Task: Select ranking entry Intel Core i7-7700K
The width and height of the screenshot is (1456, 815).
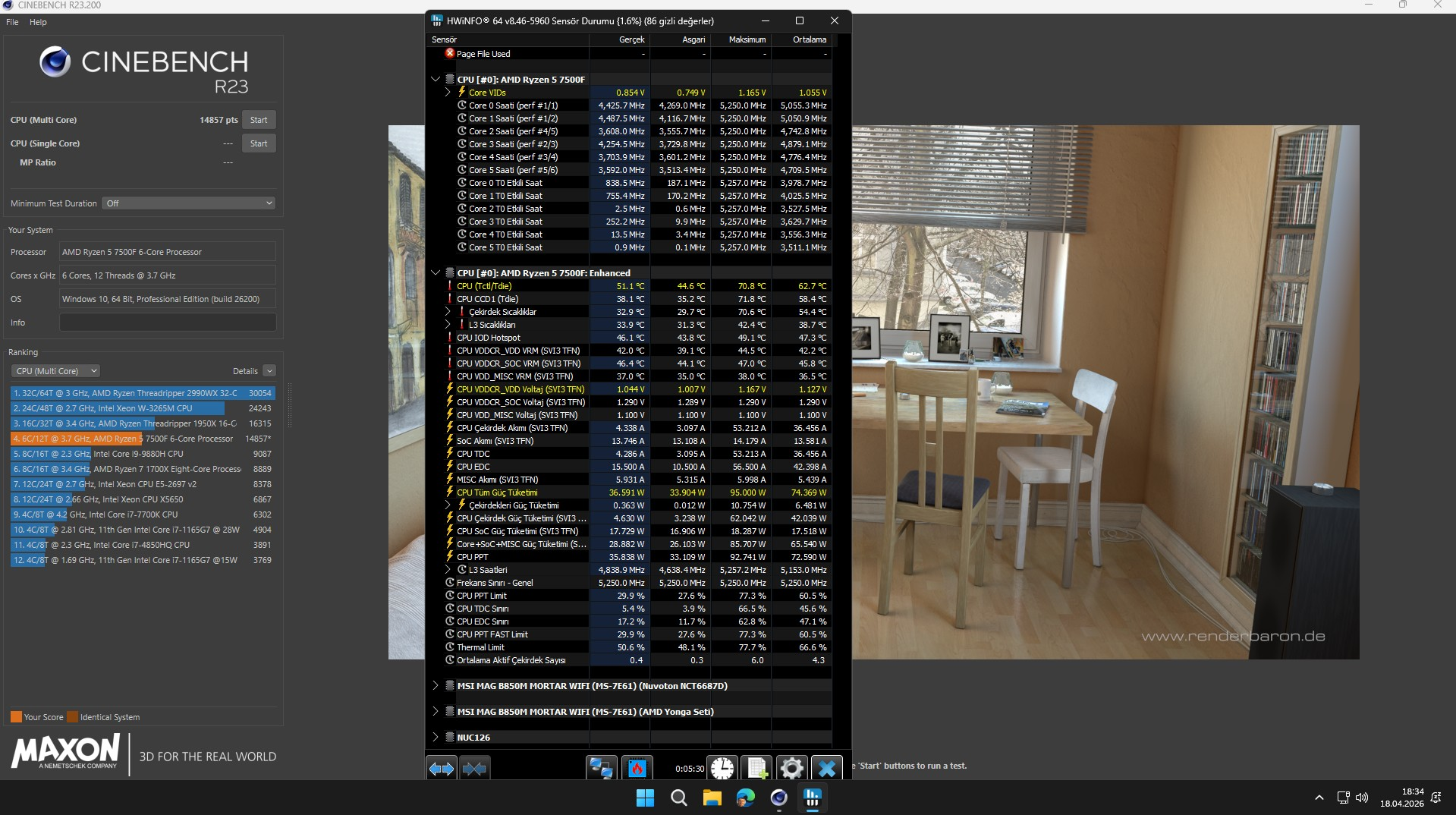Action: click(143, 514)
